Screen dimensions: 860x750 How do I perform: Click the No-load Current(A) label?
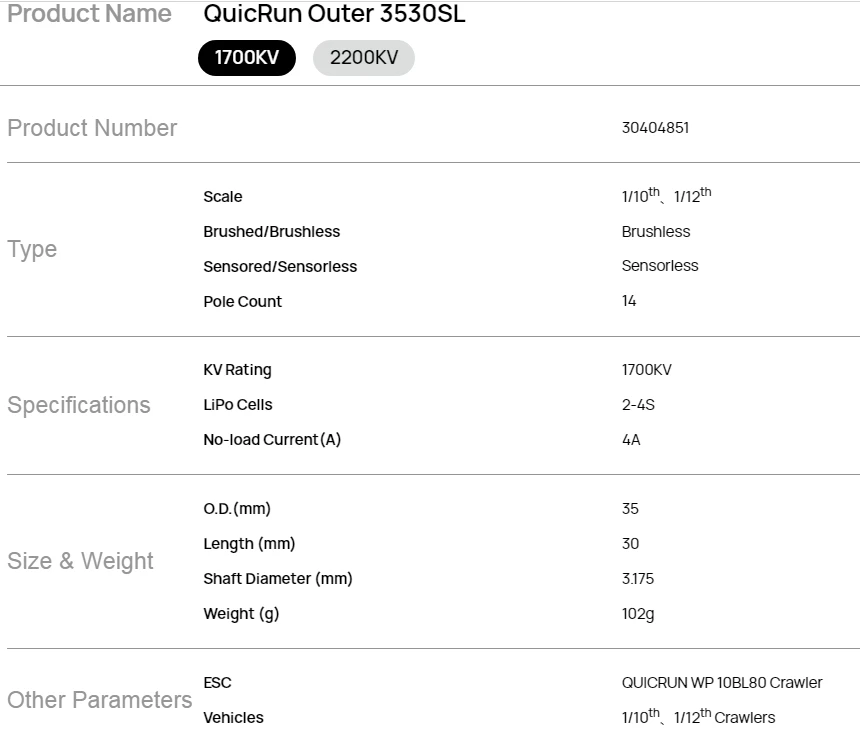click(x=272, y=440)
